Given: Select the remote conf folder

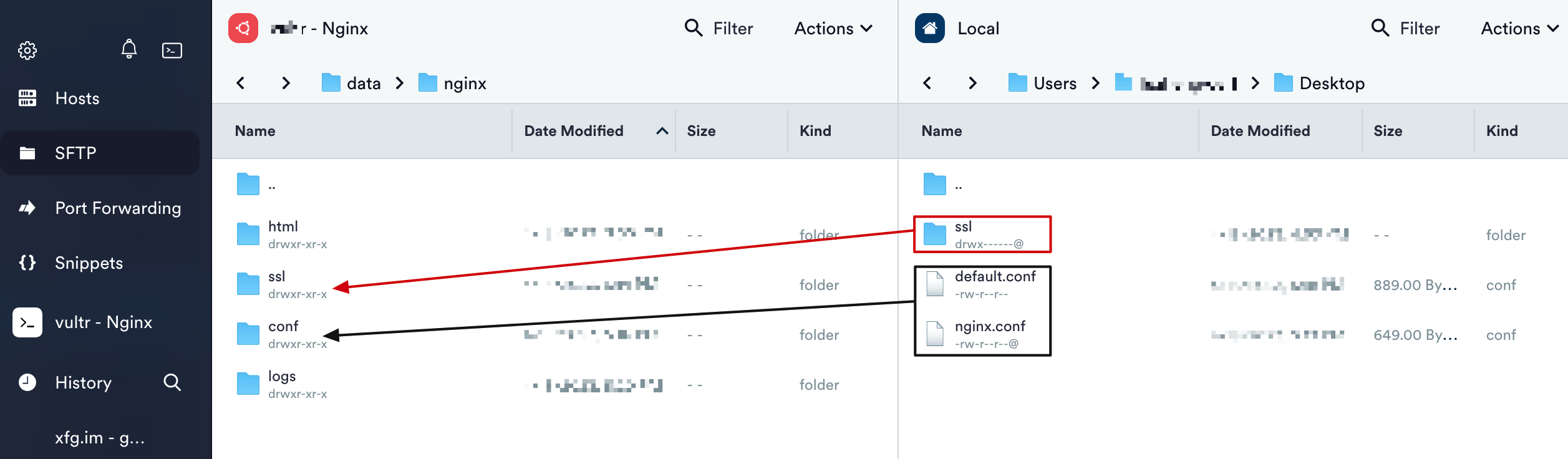Looking at the screenshot, I should click(283, 327).
